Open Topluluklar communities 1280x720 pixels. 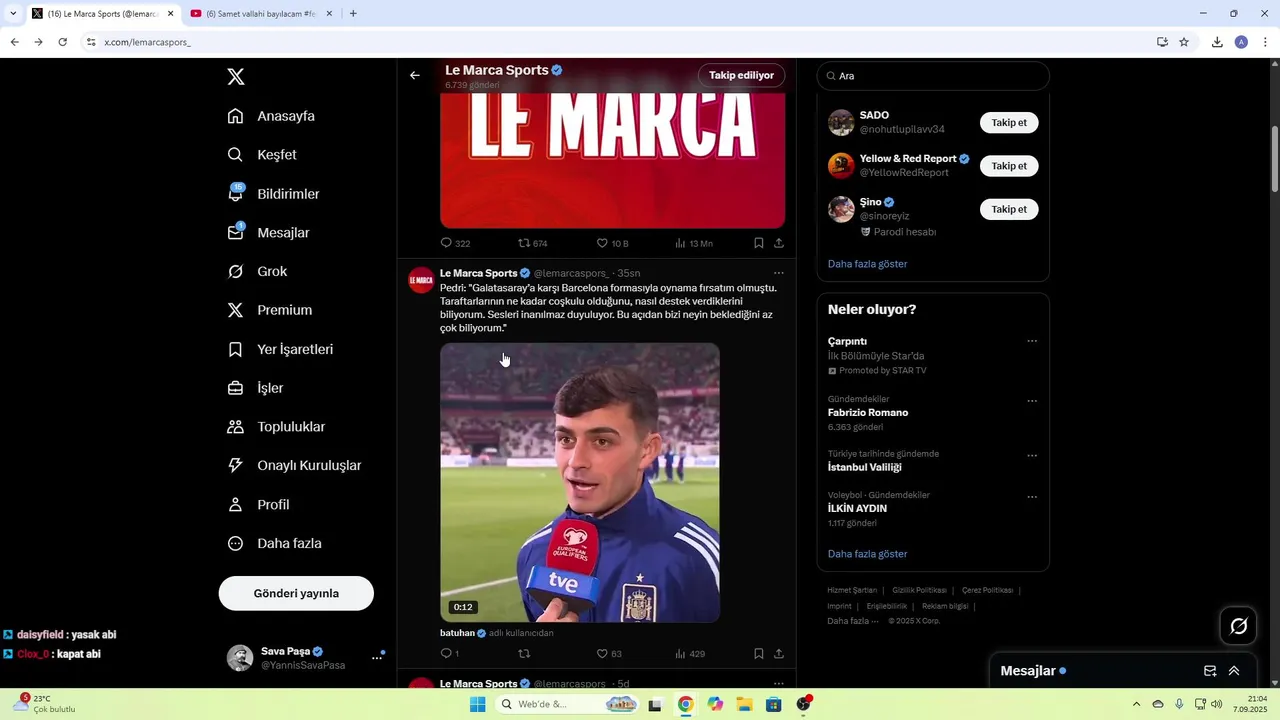point(276,427)
